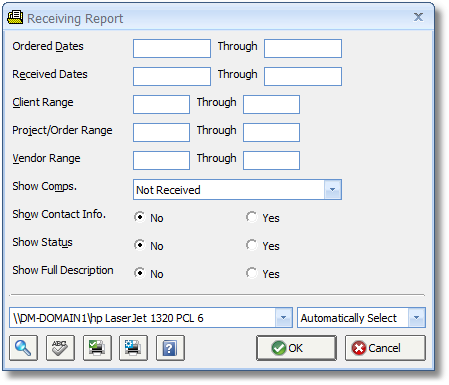
Task: Click the Show Status label
Action: tap(42, 242)
